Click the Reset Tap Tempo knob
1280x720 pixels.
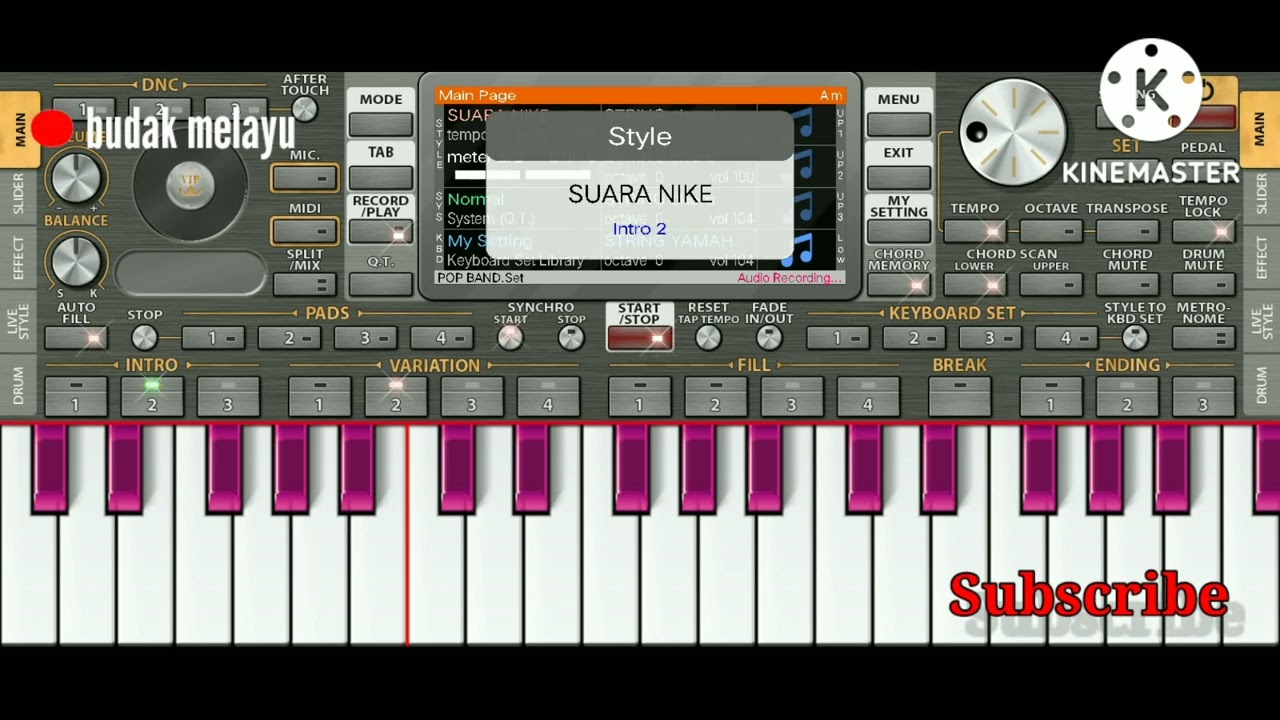tap(708, 338)
